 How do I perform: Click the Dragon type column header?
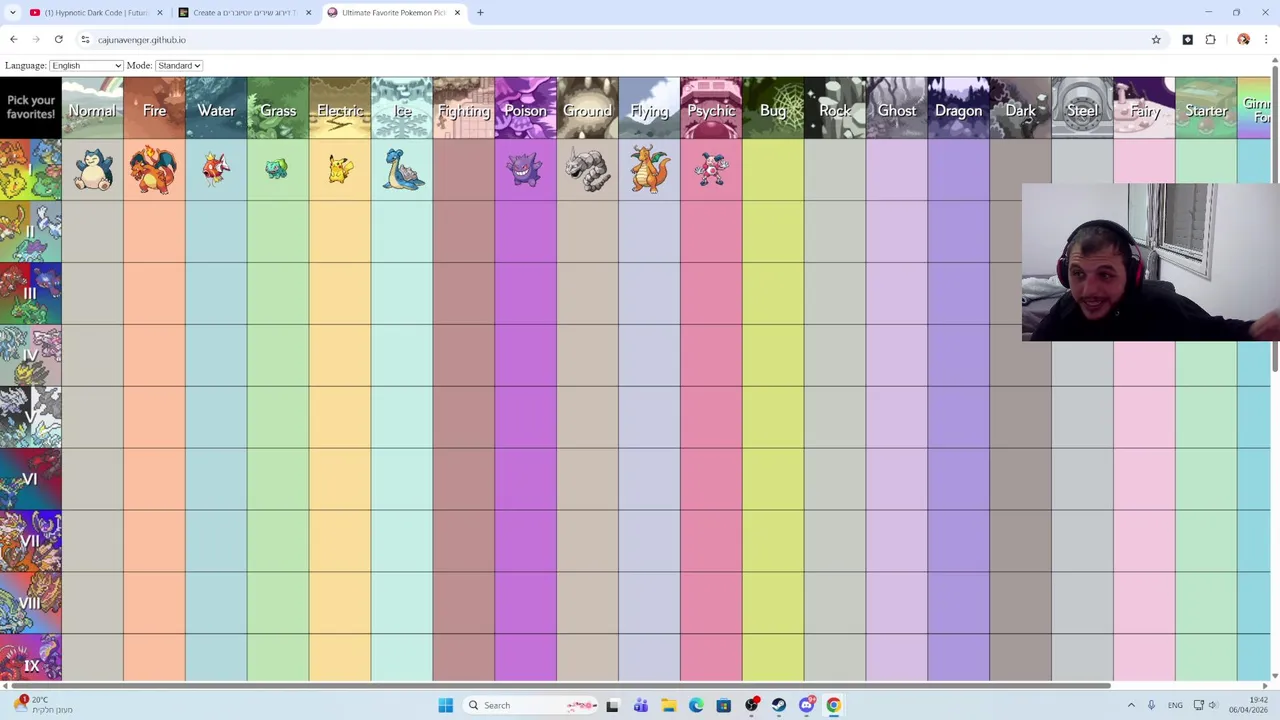click(959, 108)
